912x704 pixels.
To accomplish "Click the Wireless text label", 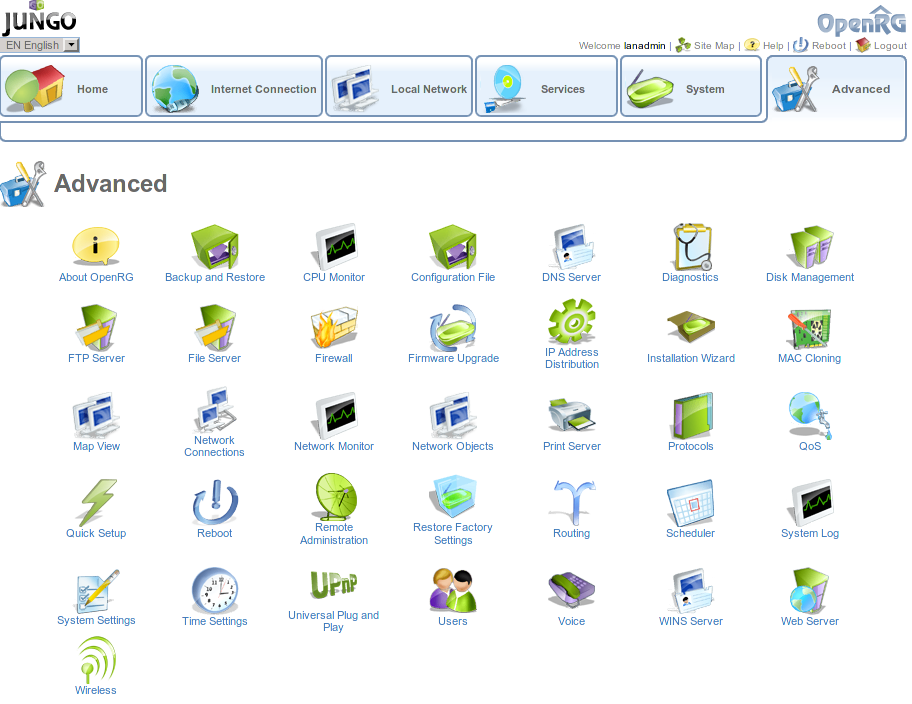I will coord(96,690).
